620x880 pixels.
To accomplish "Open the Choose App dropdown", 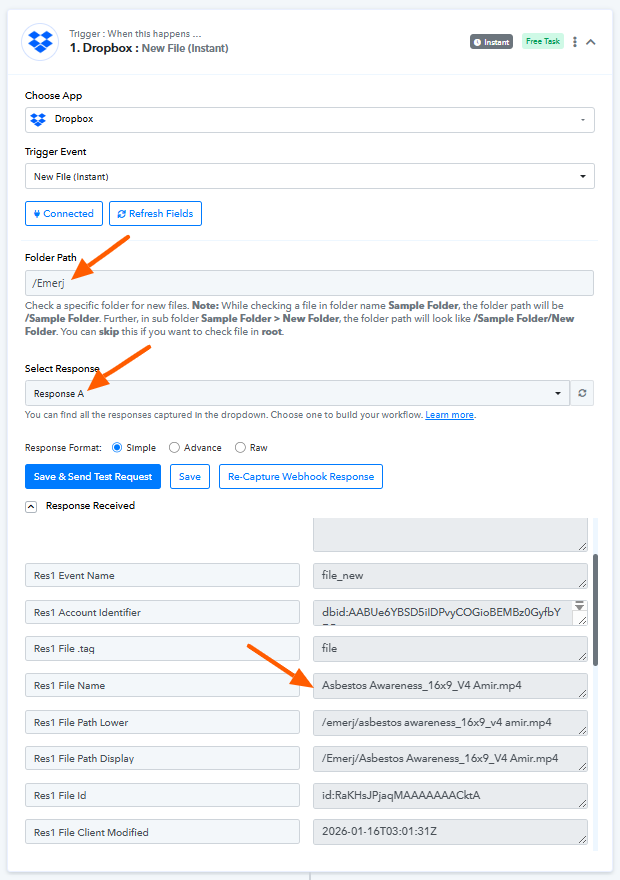I will (x=309, y=120).
